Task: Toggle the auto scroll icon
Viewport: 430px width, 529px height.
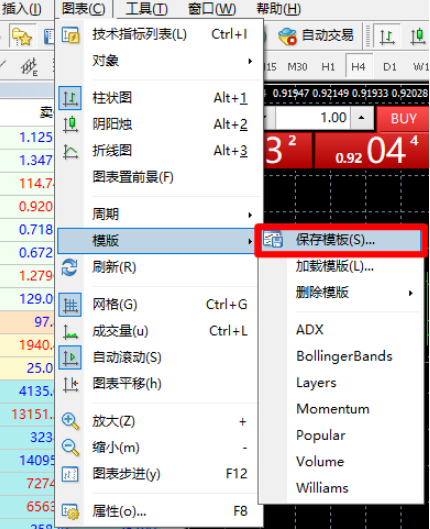Action: pyautogui.click(x=70, y=357)
